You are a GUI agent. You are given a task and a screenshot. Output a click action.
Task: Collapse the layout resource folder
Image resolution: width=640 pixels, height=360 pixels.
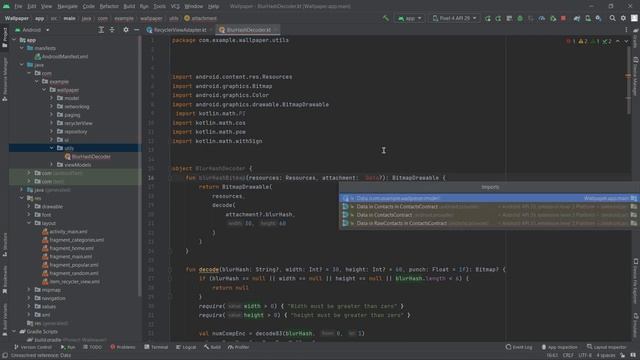(x=29, y=223)
